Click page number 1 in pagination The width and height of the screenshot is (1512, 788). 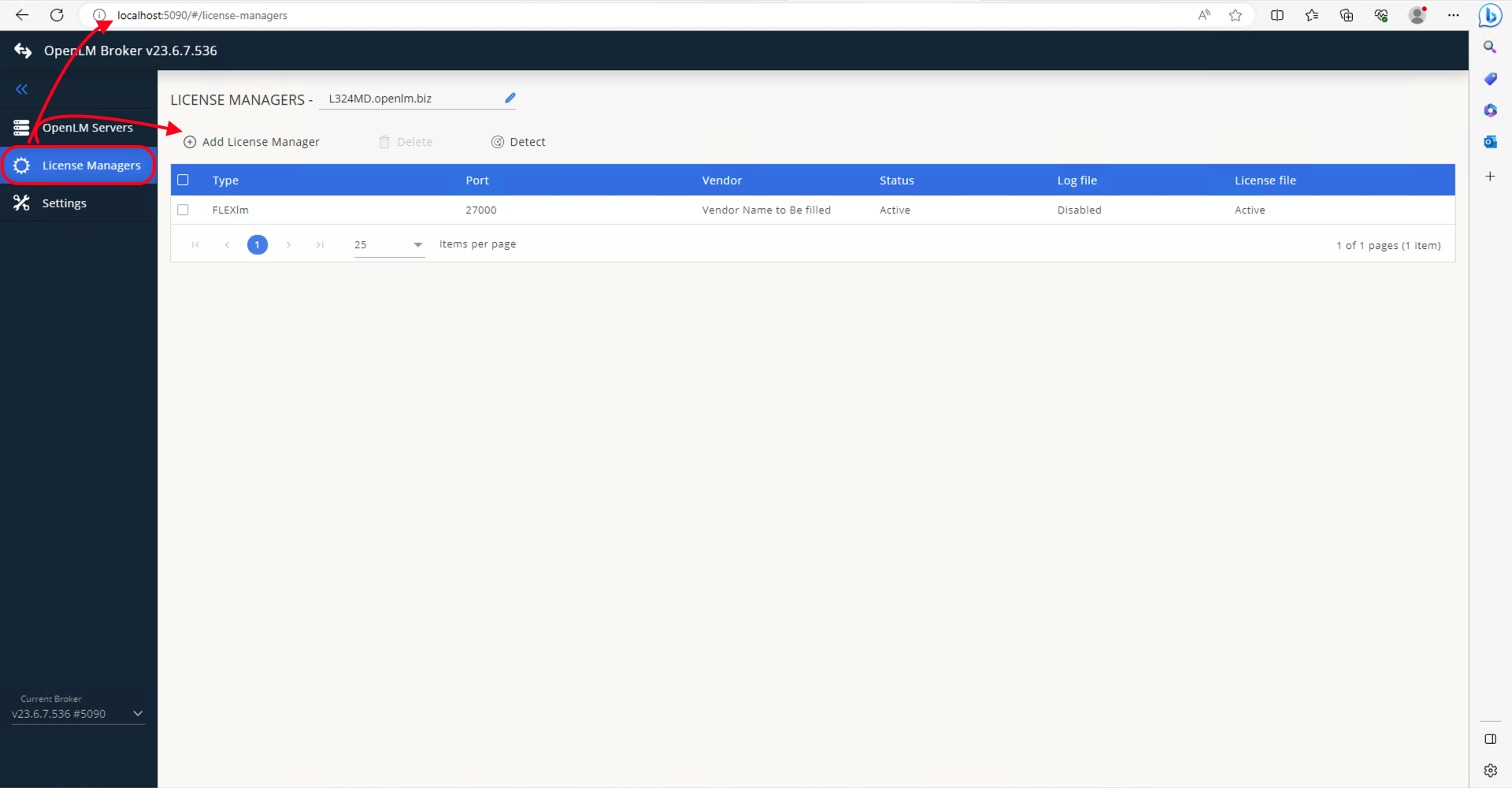tap(258, 245)
